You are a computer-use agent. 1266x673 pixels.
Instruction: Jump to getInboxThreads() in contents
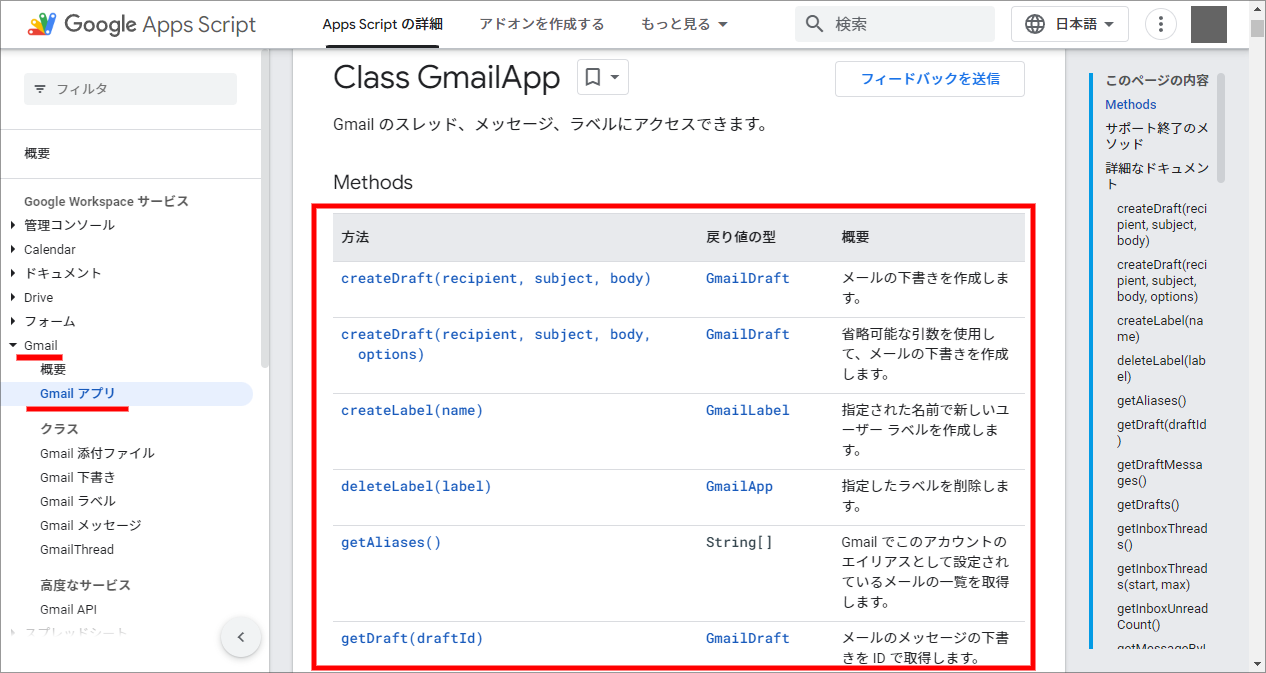pyautogui.click(x=1162, y=536)
